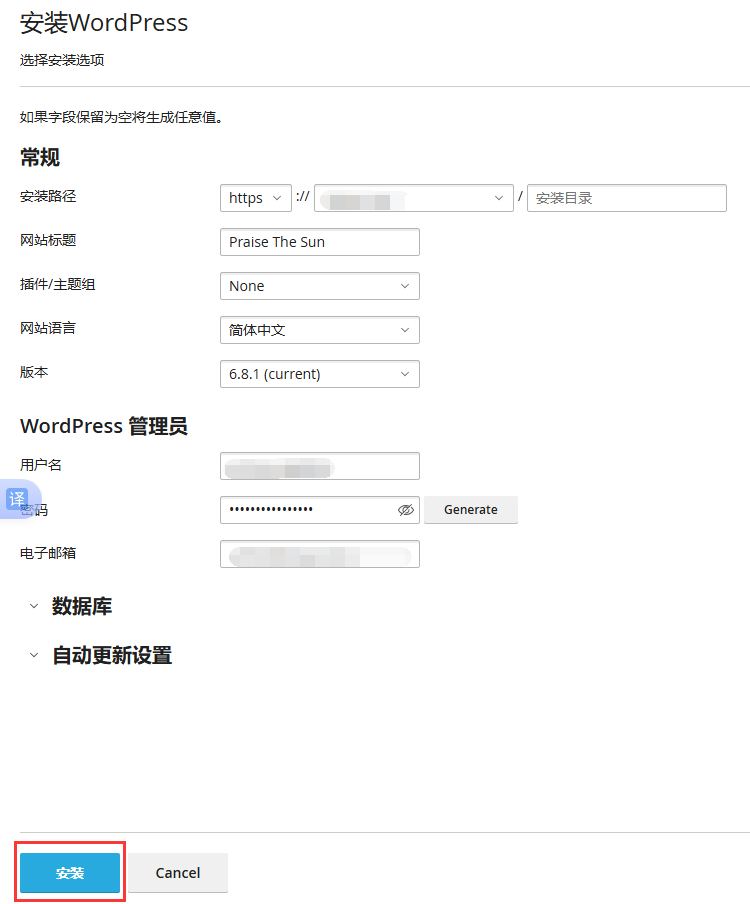Click the 数据库 section heading text
Screen dimensions: 750x904
82,606
